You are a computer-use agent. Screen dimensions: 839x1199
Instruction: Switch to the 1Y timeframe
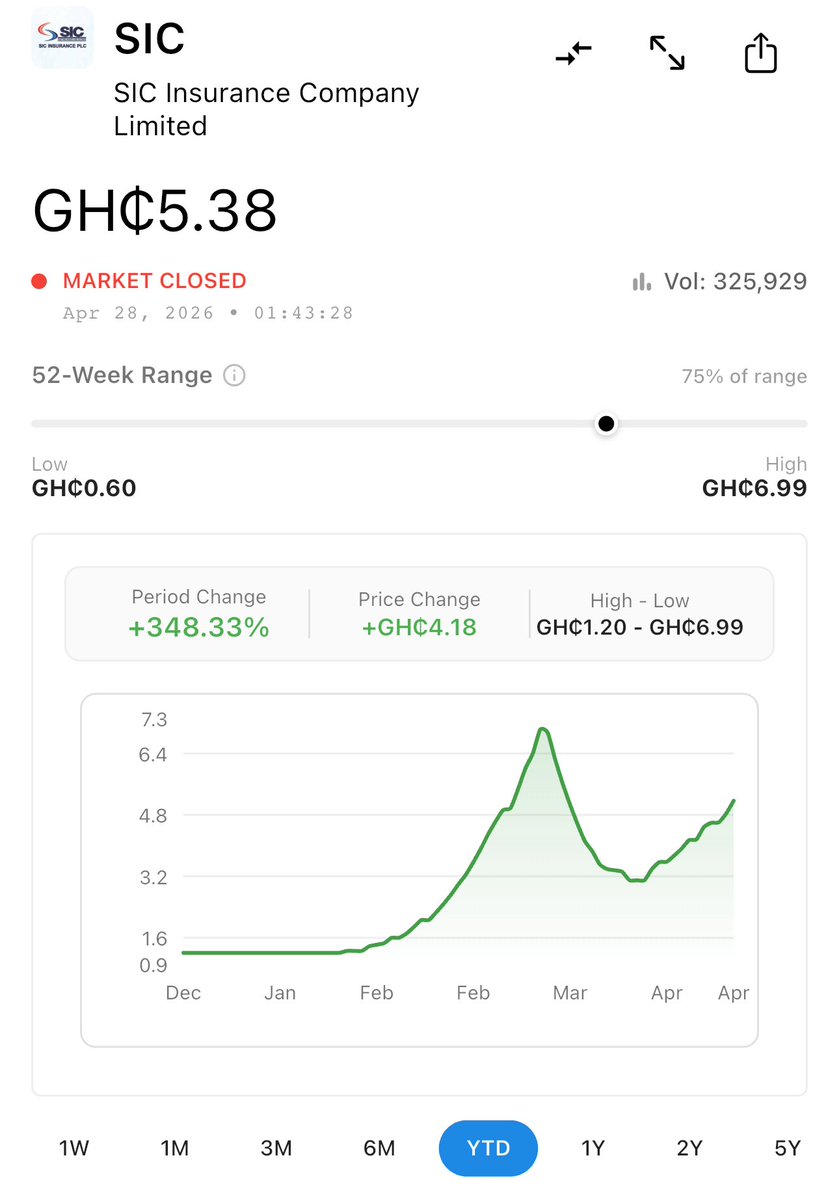point(592,1148)
